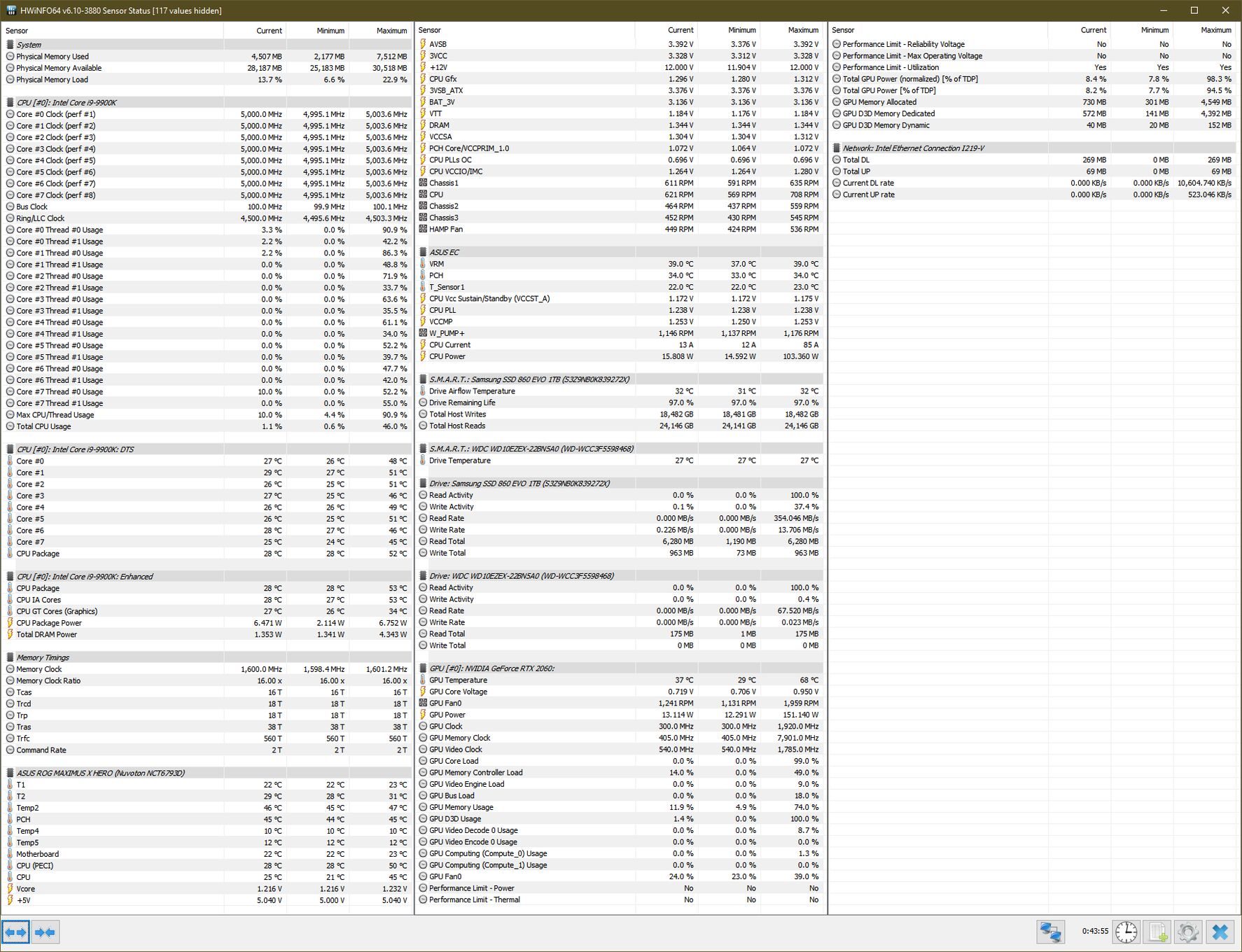Select GPU [#0]: NVIDIA GeForce RTX 2060 header
The image size is (1242, 952).
point(620,668)
